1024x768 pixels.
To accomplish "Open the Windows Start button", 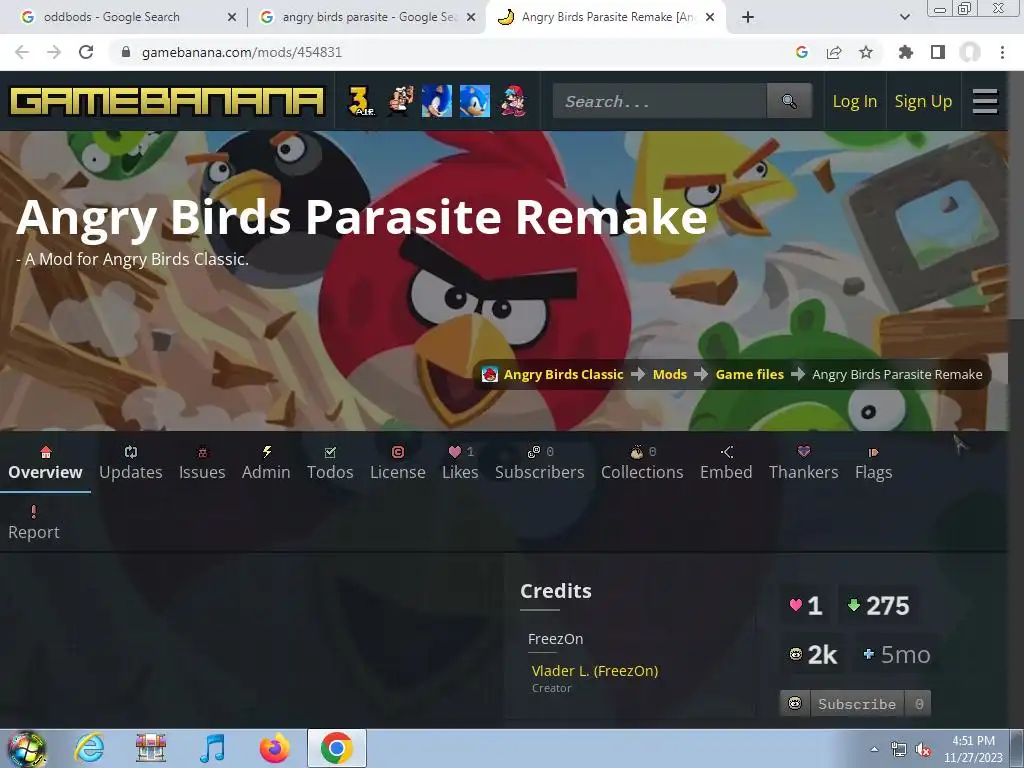I will coord(25,748).
